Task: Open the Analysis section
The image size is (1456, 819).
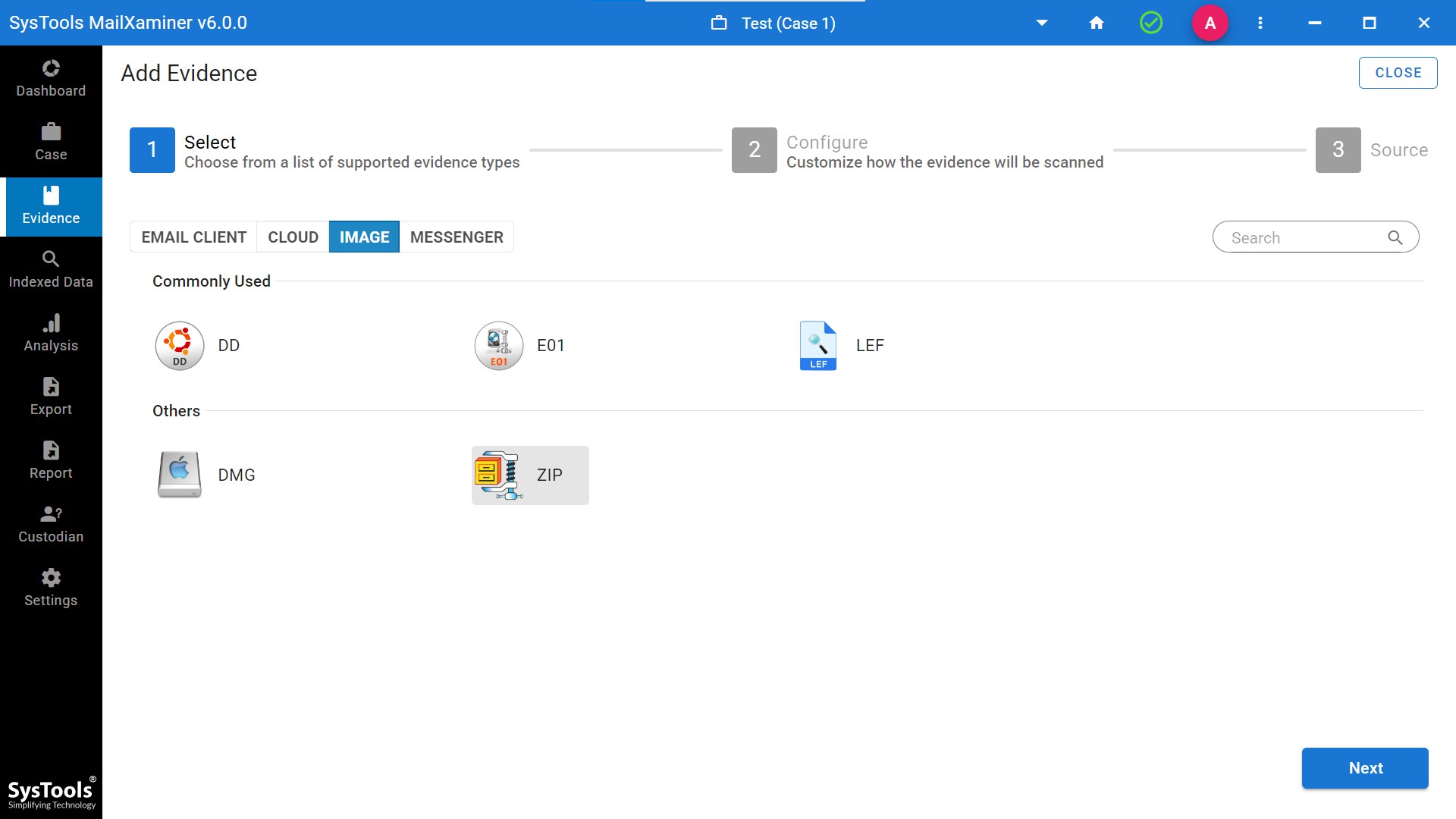Action: tap(51, 332)
